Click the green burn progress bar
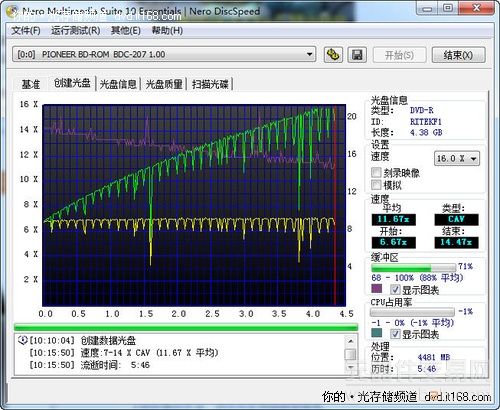500x410 pixels. click(186, 327)
